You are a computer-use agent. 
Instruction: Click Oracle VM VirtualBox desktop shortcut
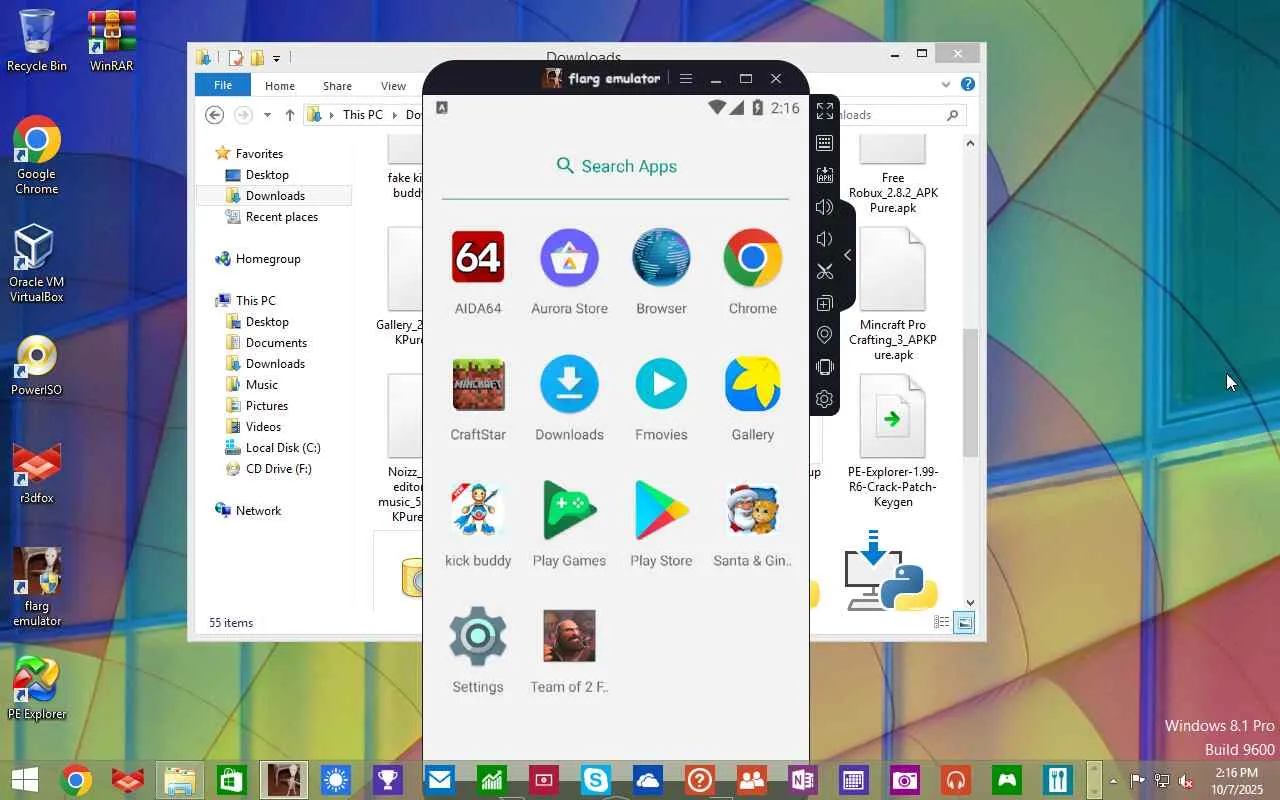37,263
